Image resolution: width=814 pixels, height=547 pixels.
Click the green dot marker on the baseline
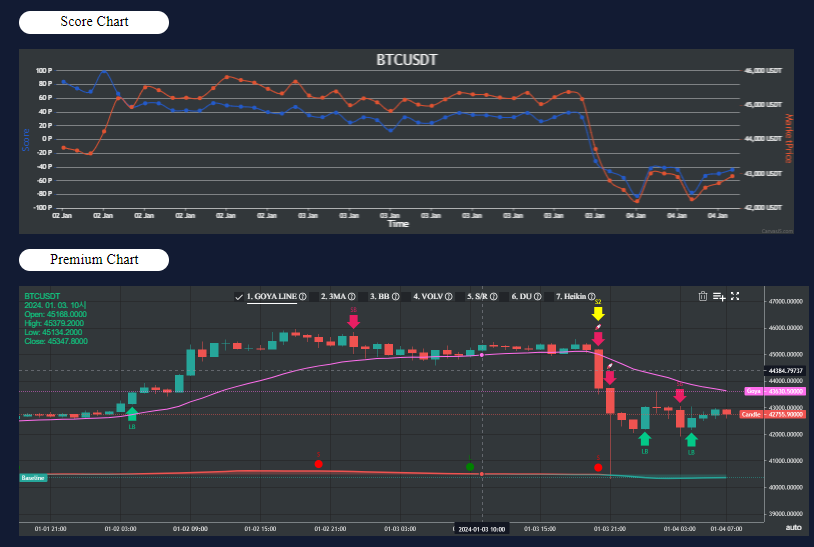(x=470, y=467)
